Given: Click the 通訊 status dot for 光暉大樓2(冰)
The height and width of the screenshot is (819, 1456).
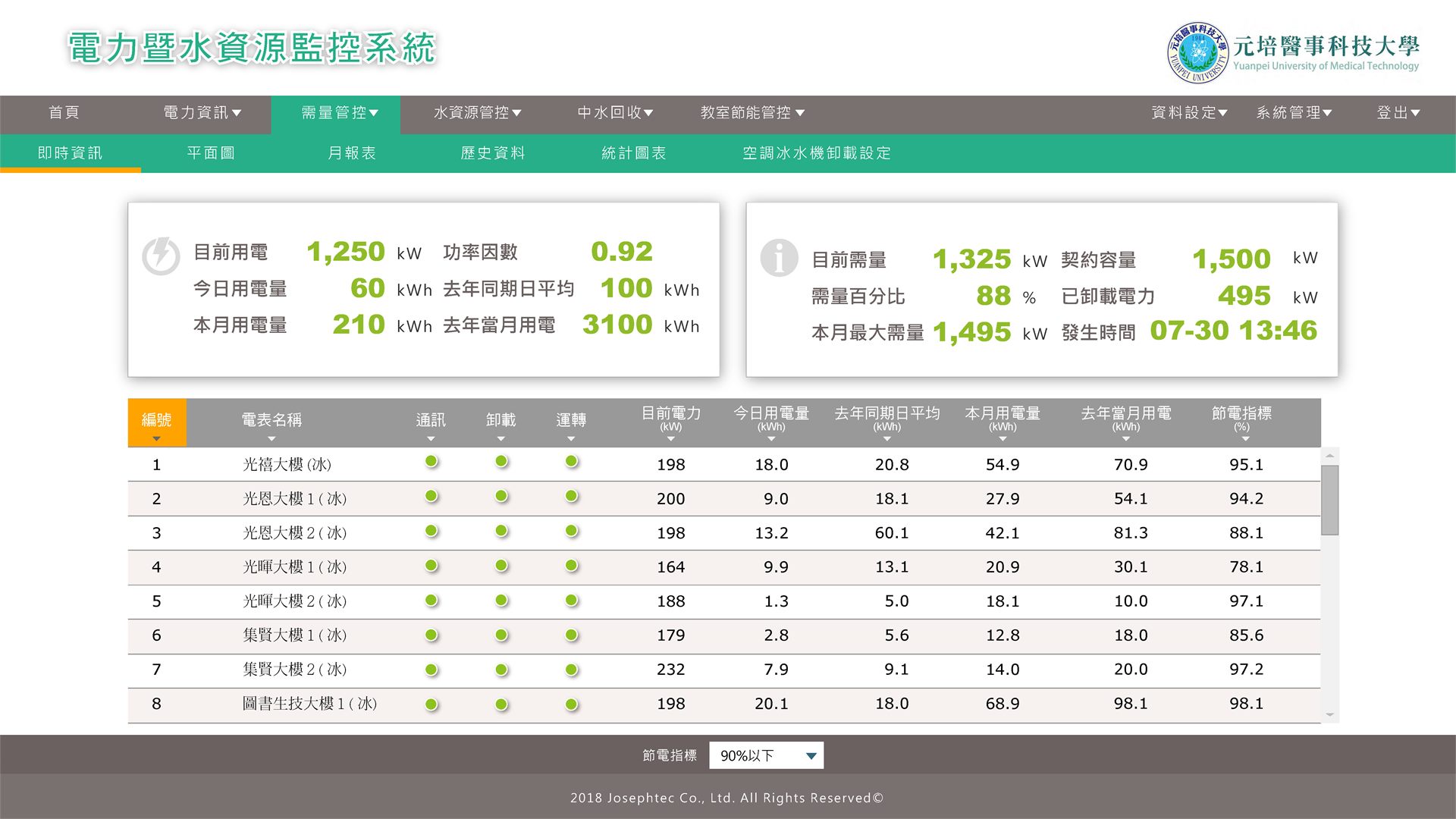Looking at the screenshot, I should (431, 601).
